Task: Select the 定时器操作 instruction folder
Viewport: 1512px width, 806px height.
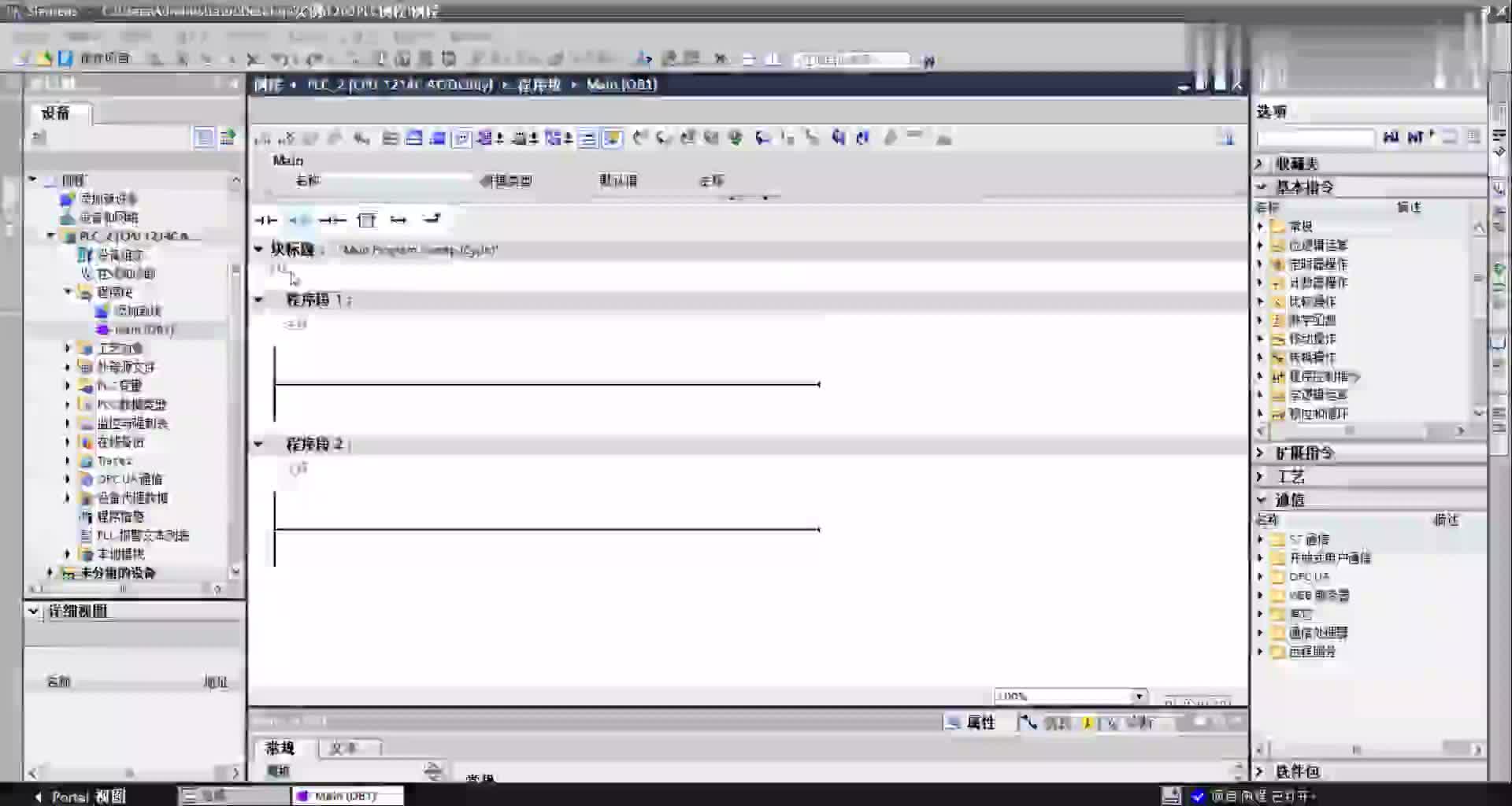Action: point(1317,264)
